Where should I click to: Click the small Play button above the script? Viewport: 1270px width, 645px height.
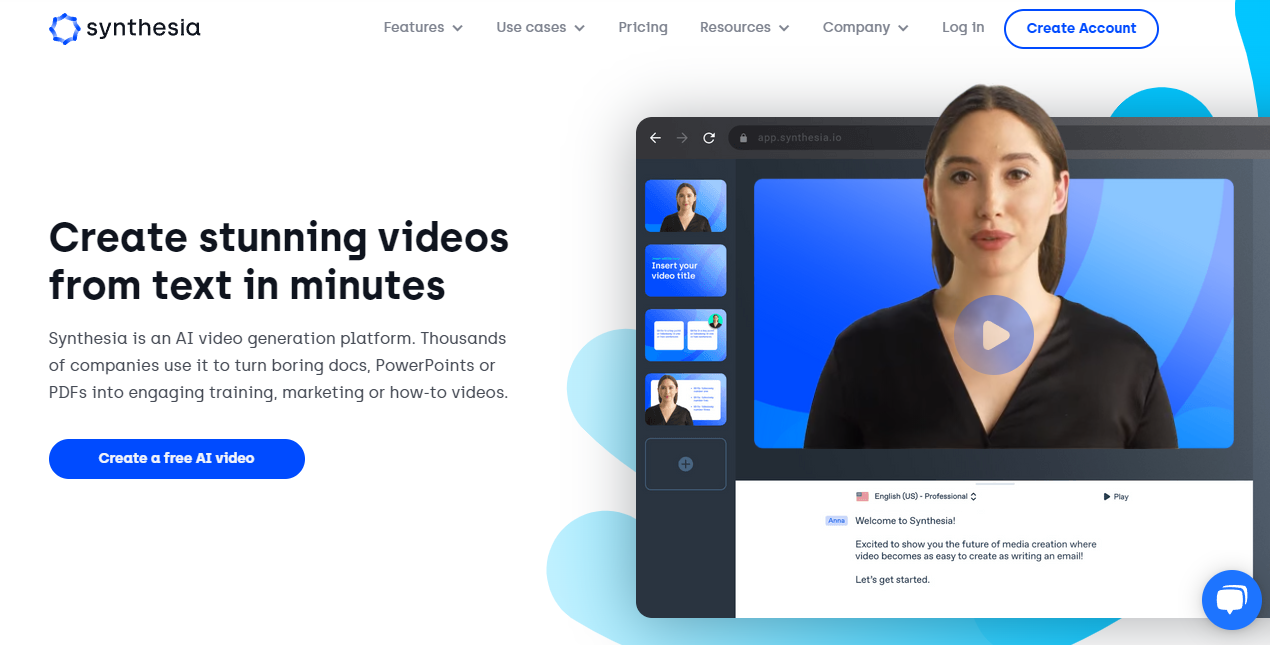[x=1116, y=496]
